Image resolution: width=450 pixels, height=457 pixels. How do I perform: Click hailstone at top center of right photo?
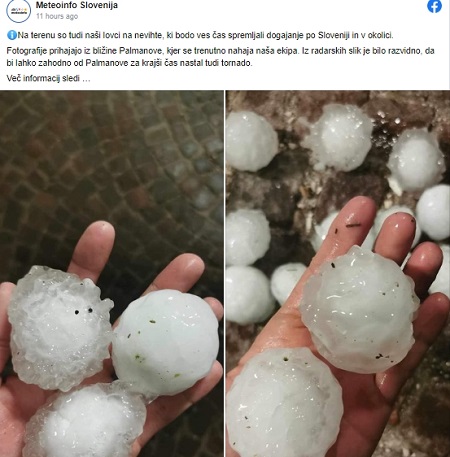tap(338, 137)
